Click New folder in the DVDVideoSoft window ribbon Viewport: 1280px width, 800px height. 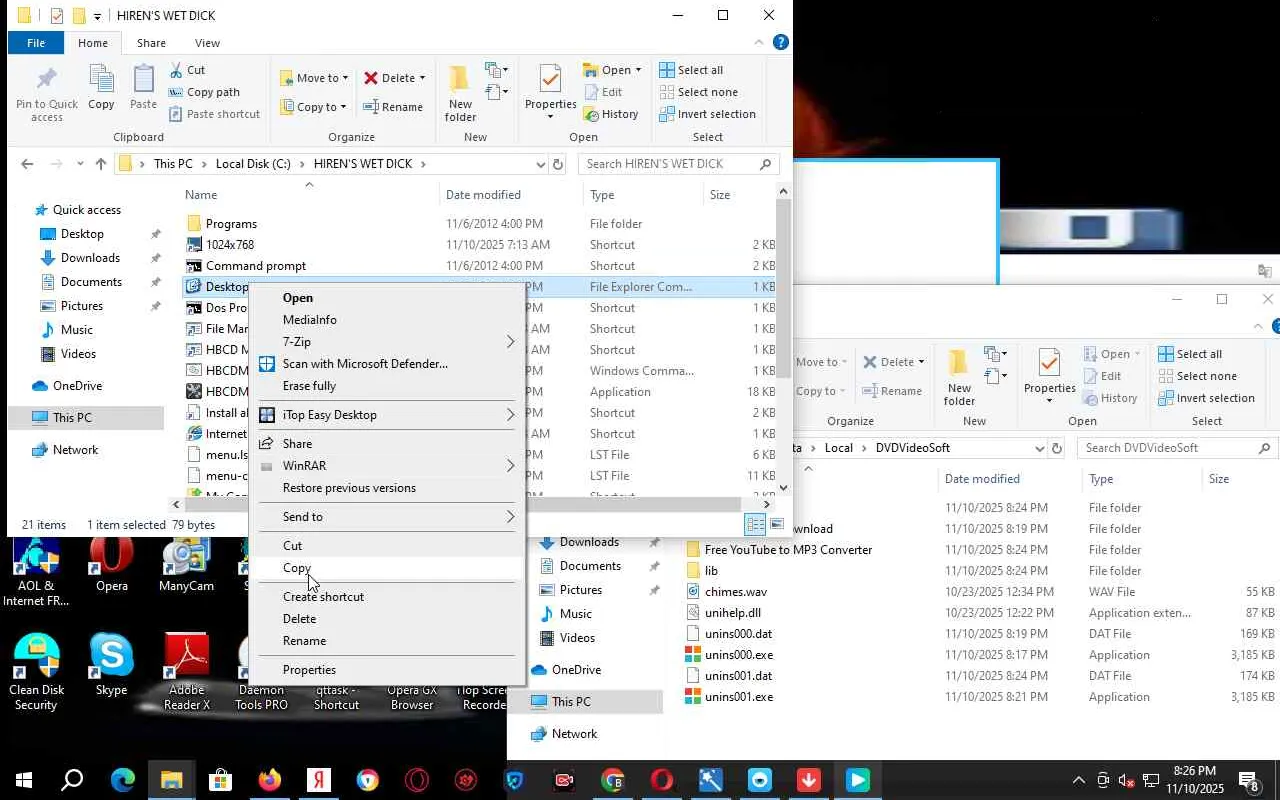959,377
